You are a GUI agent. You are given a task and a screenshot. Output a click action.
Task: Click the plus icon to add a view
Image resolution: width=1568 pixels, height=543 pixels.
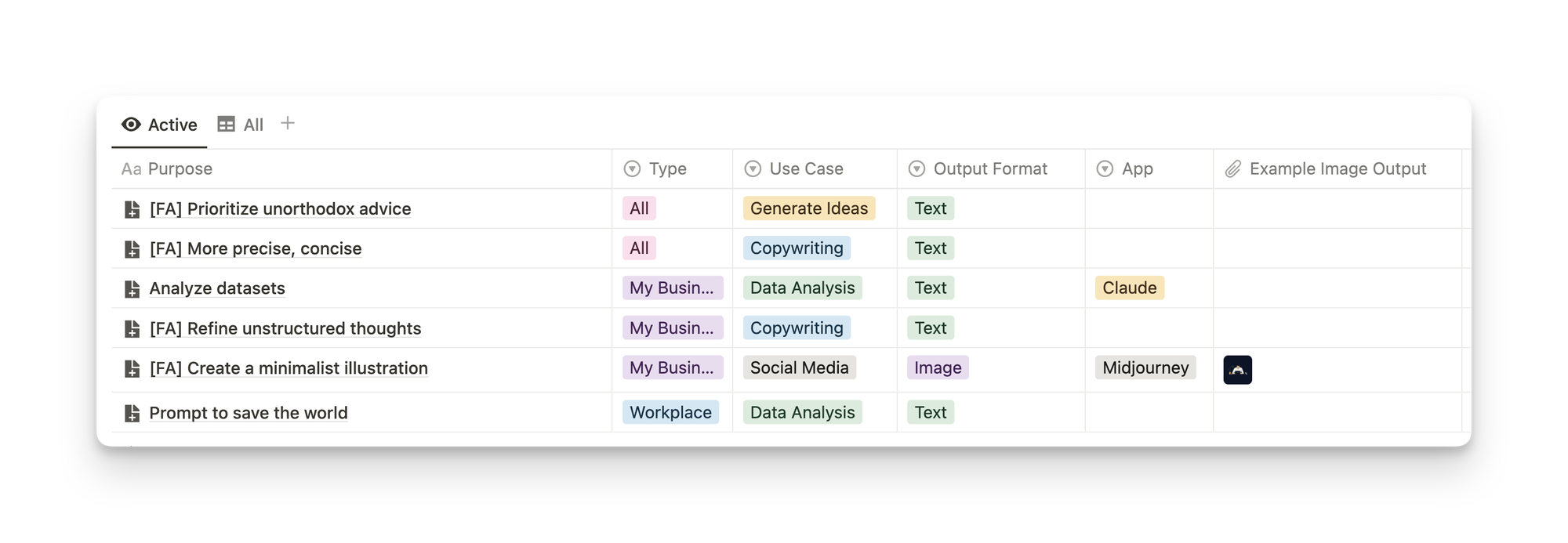click(288, 124)
